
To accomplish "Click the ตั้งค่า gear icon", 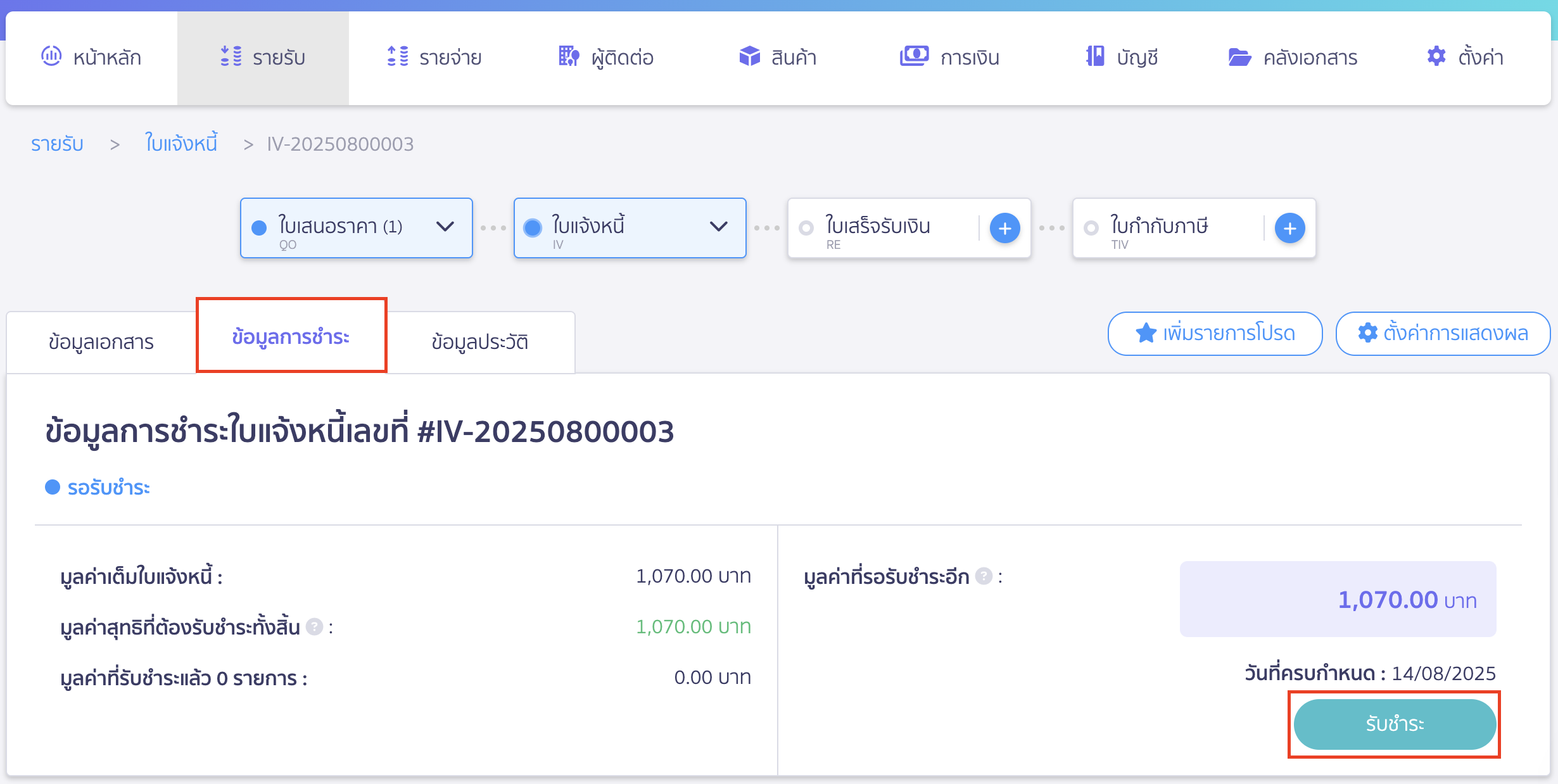I will pos(1436,56).
